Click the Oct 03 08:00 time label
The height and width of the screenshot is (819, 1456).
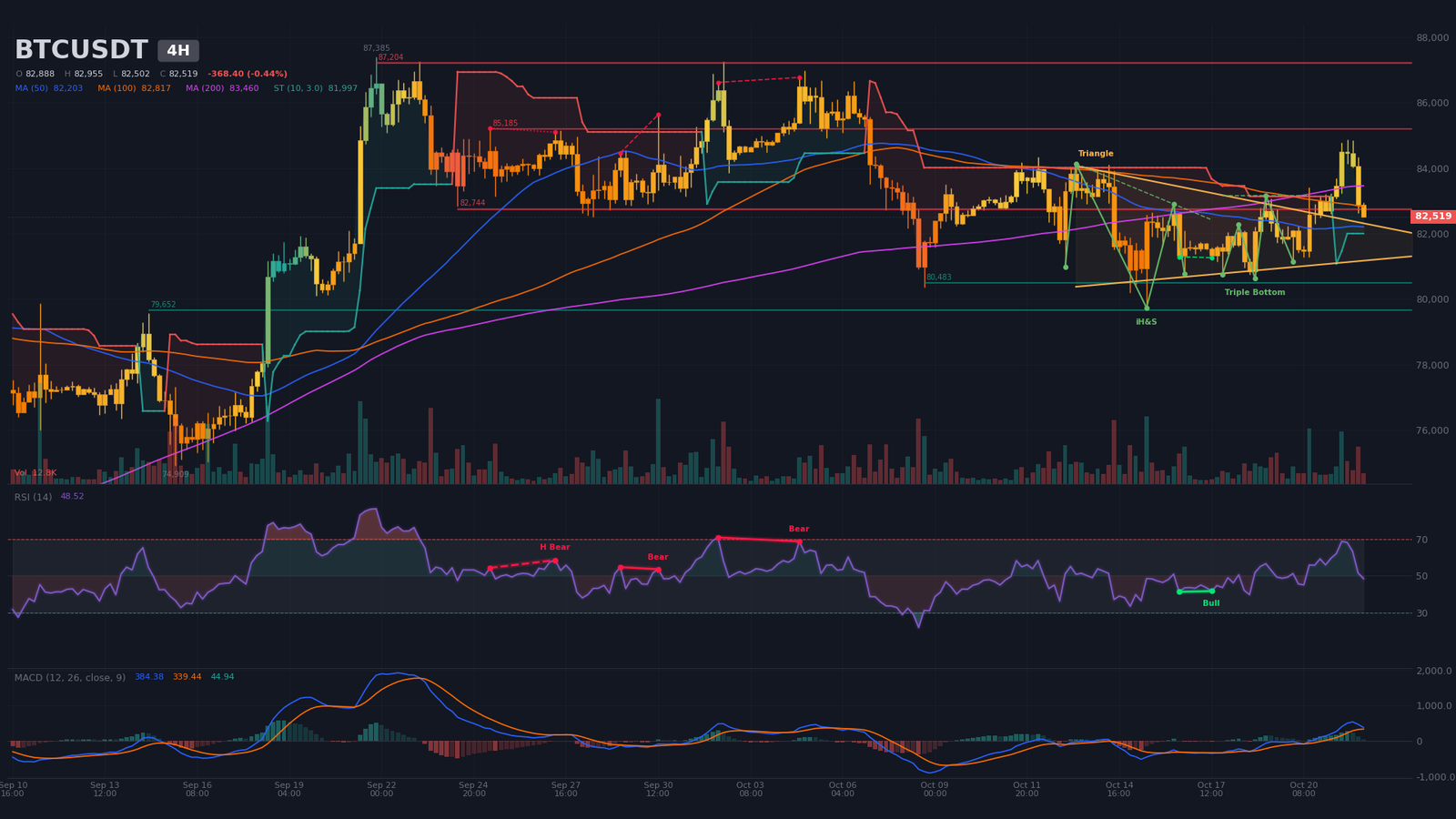[x=751, y=789]
